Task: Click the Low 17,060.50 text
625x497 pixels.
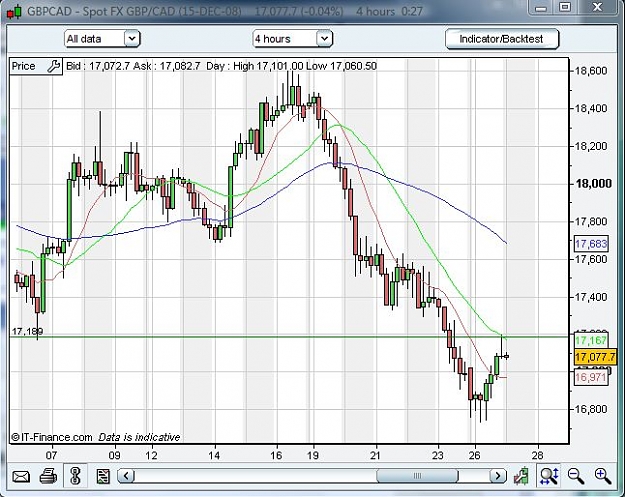Action: click(341, 66)
